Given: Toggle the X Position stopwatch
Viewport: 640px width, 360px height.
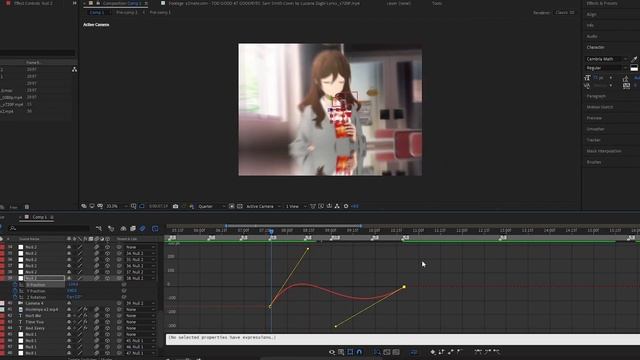Looking at the screenshot, I should tap(15, 284).
